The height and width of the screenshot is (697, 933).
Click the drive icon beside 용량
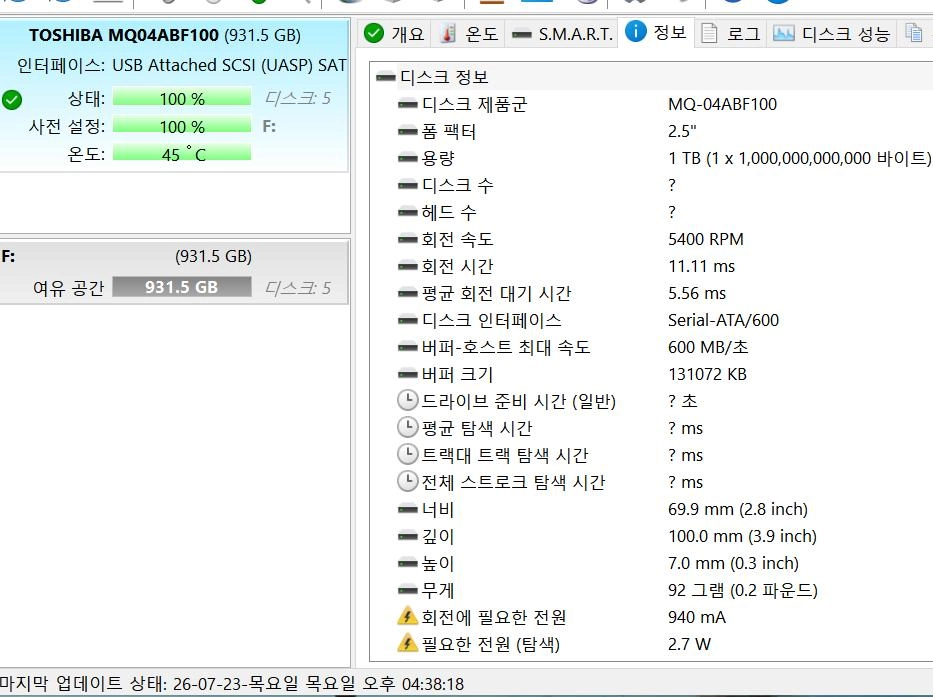point(408,158)
